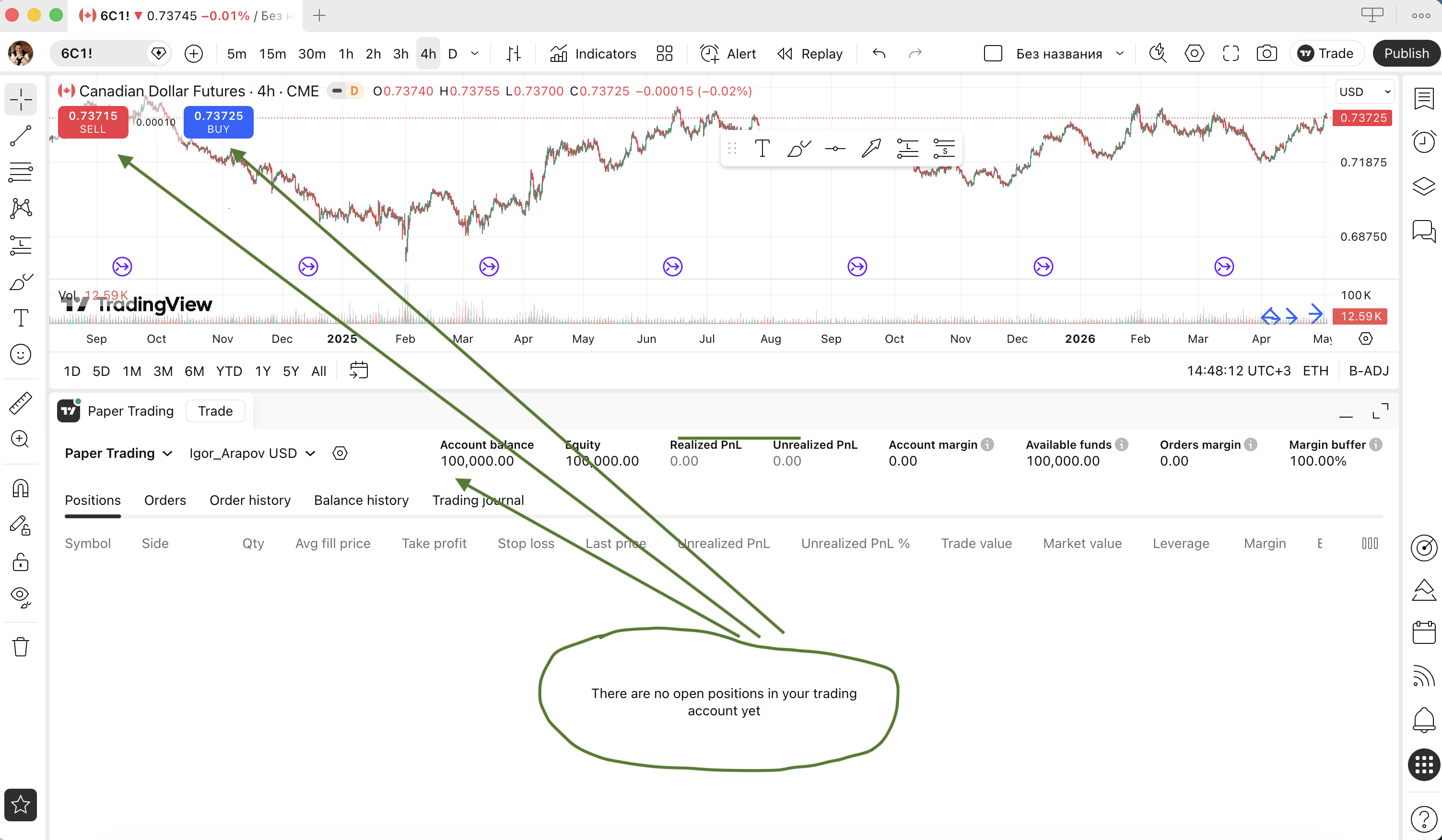The height and width of the screenshot is (840, 1442).
Task: Toggle B-ADJ back adjustment
Action: (1369, 371)
